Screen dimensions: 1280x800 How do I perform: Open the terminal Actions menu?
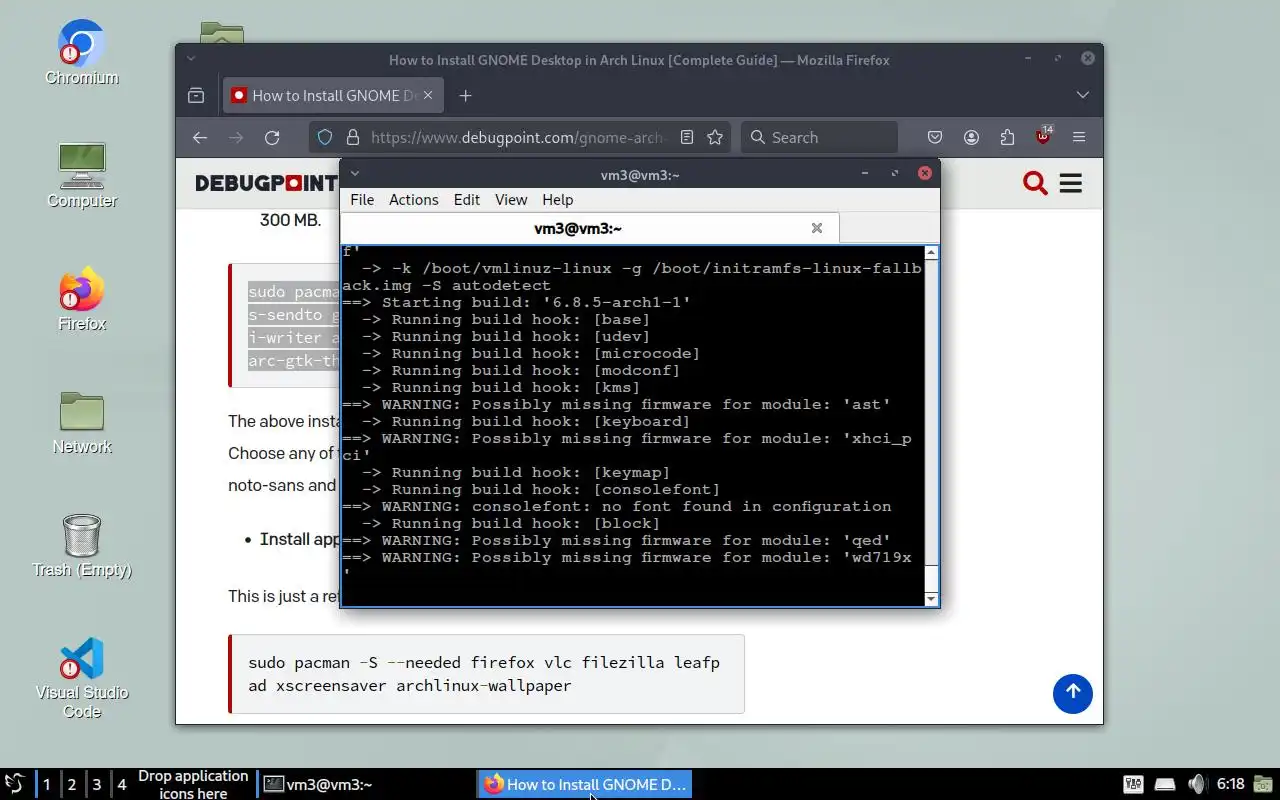414,200
